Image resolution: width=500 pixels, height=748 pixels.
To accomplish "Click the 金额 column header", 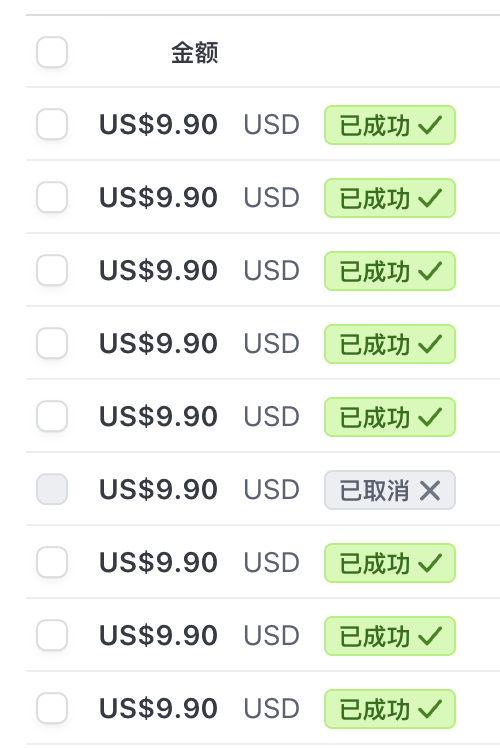I will tap(195, 52).
